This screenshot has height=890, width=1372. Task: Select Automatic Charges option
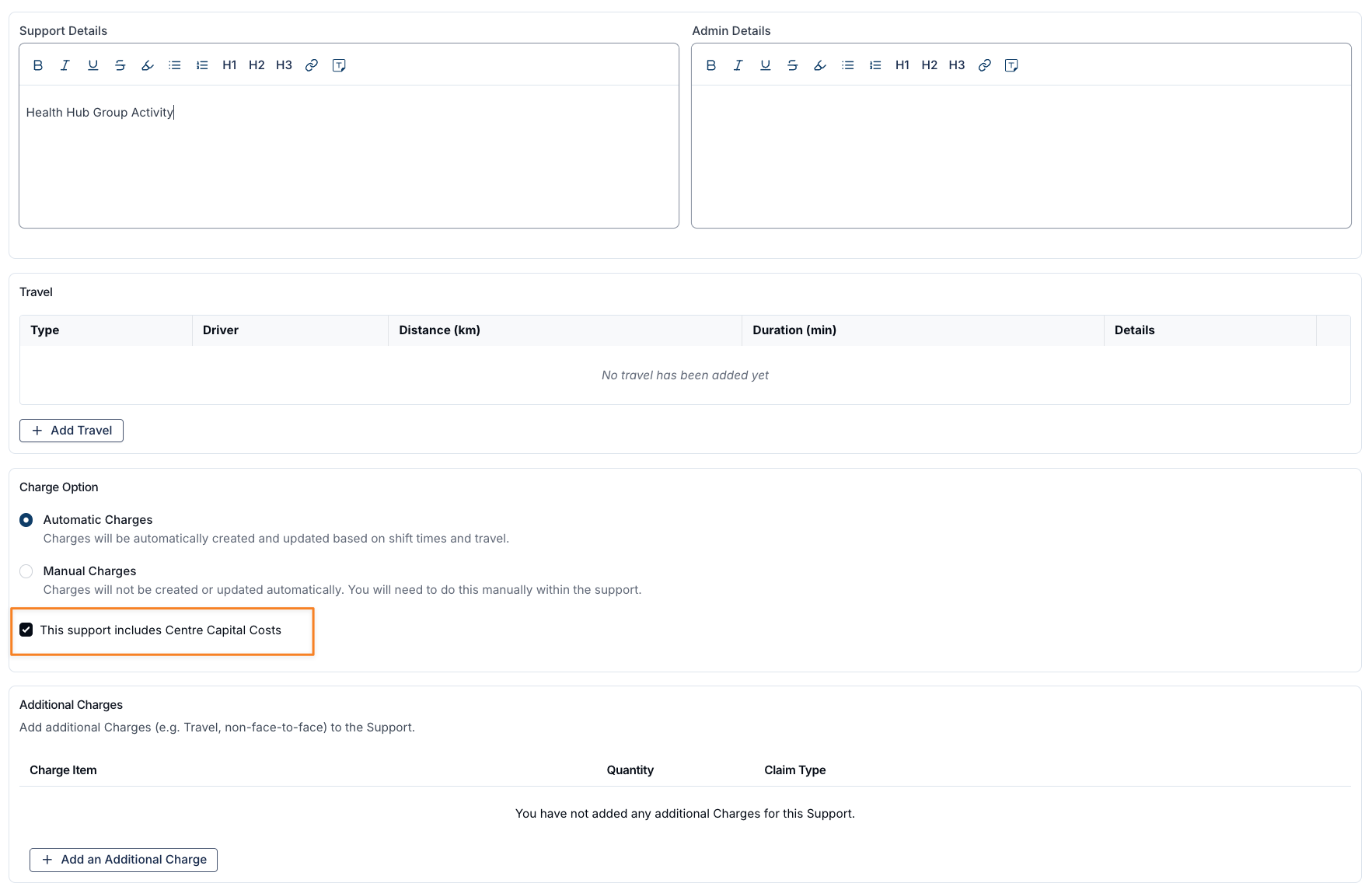26,520
